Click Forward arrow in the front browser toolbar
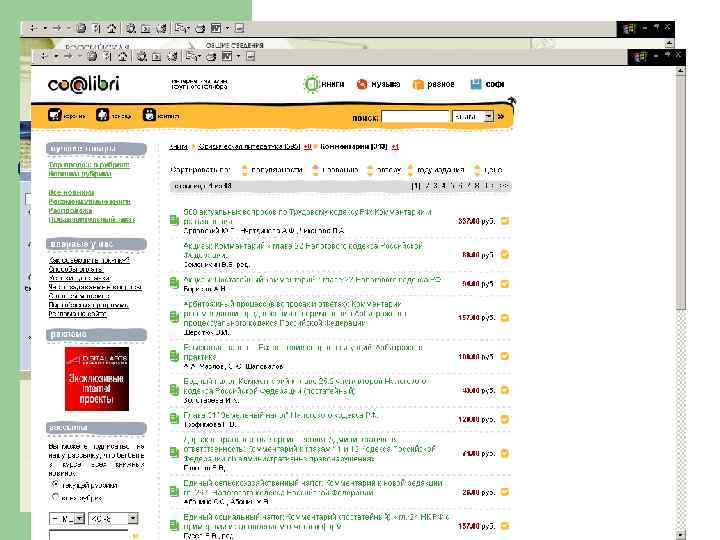 pos(68,56)
